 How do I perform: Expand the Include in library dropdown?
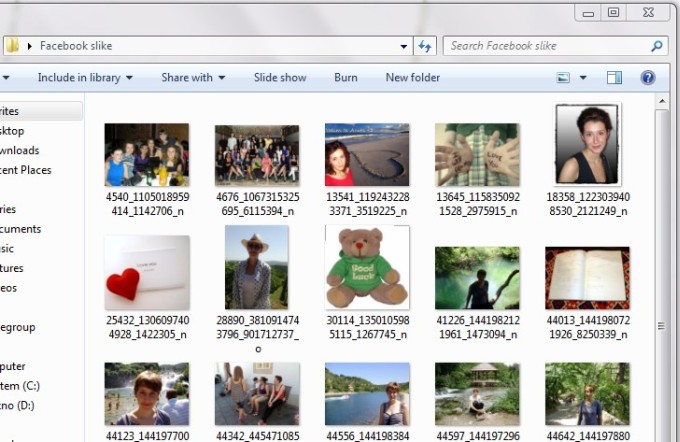[x=85, y=78]
